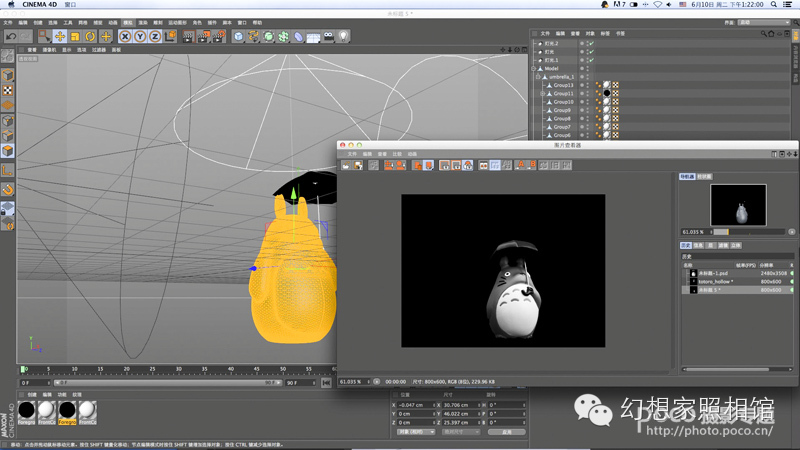The height and width of the screenshot is (450, 800).
Task: Click white material tag on Group9
Action: click(607, 110)
